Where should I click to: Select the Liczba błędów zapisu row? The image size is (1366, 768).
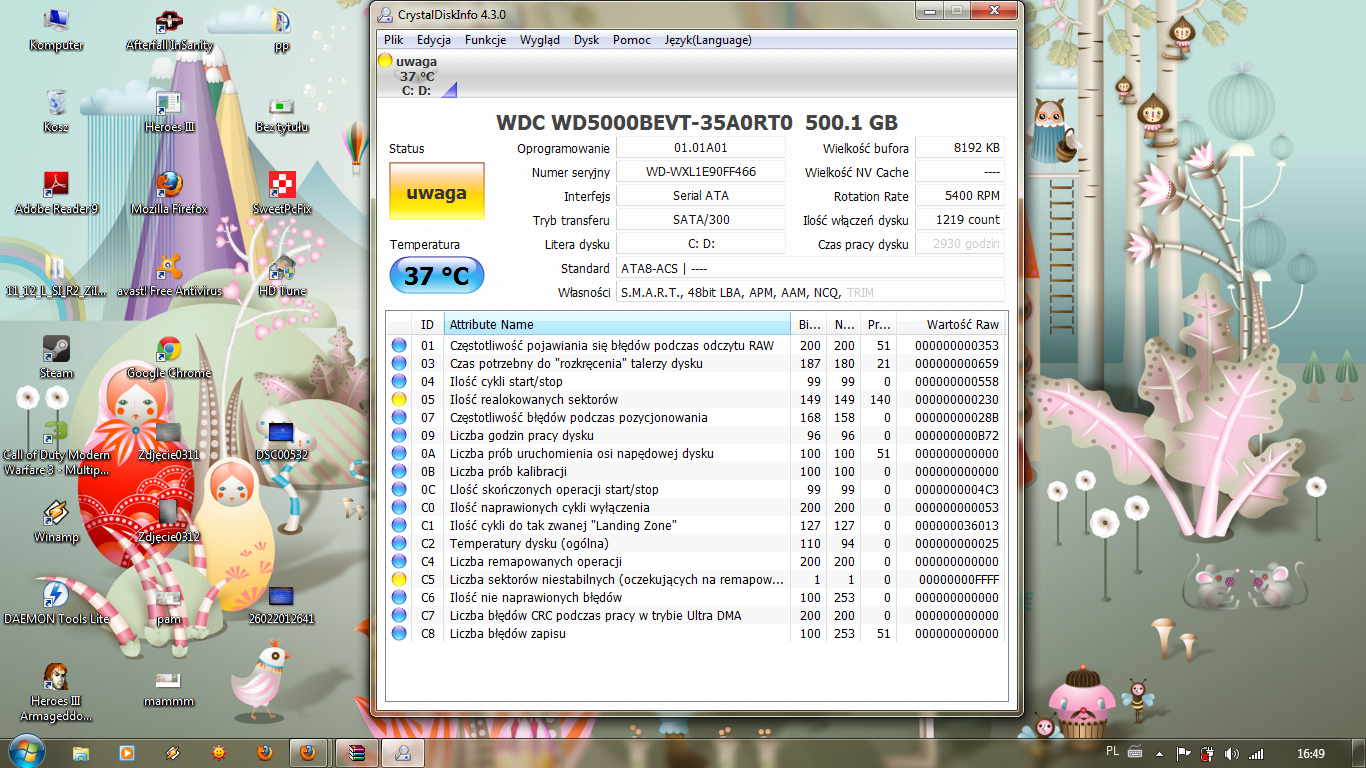coord(695,633)
